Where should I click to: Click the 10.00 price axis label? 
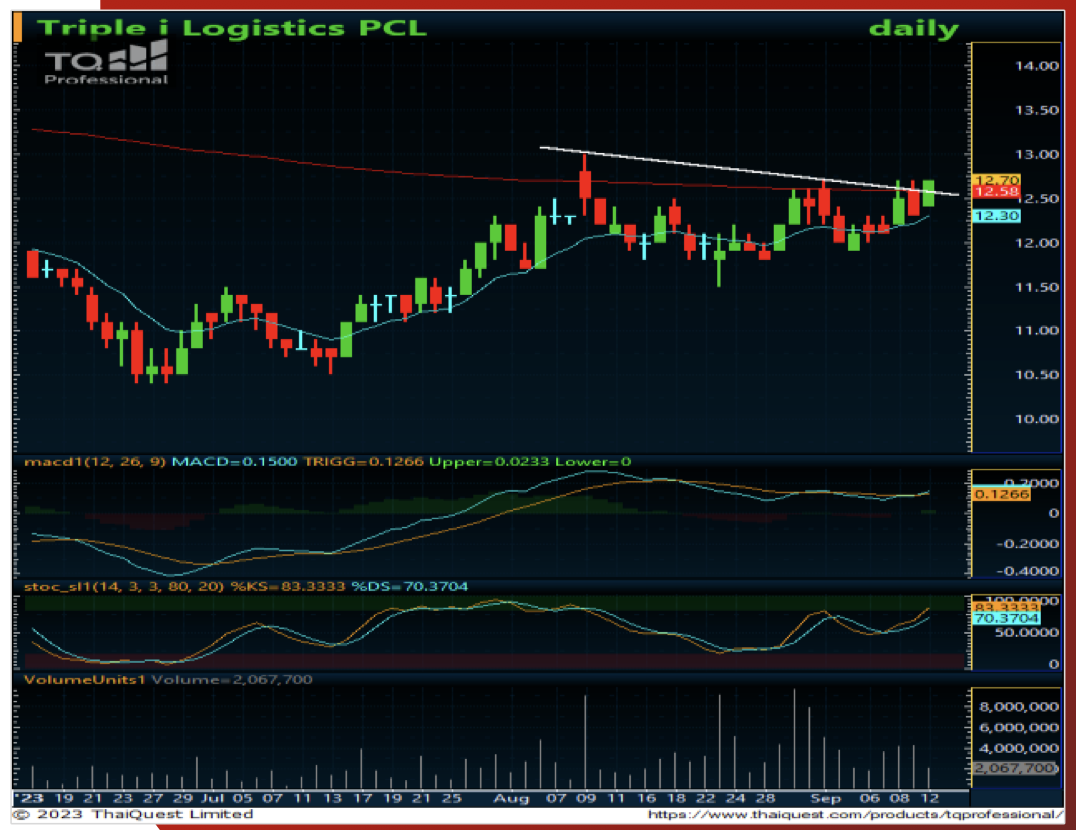[x=1037, y=419]
